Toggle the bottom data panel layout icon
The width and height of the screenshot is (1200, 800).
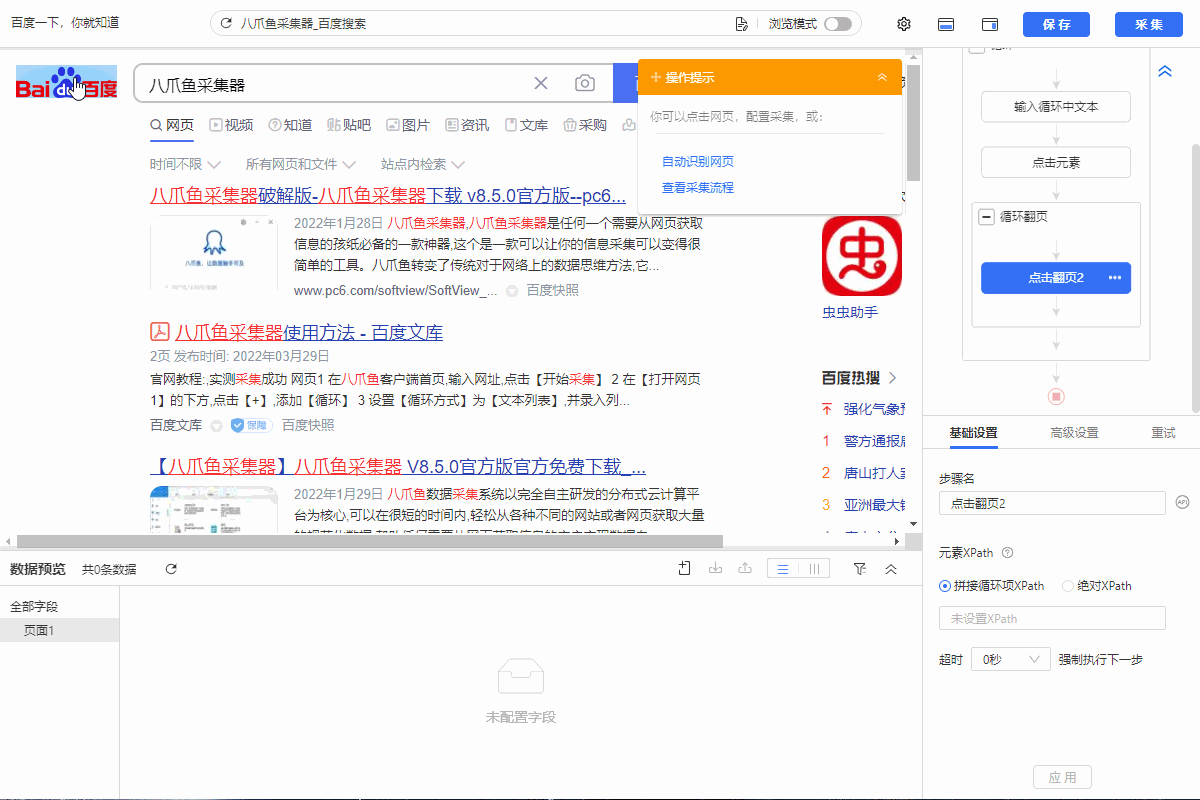click(945, 24)
